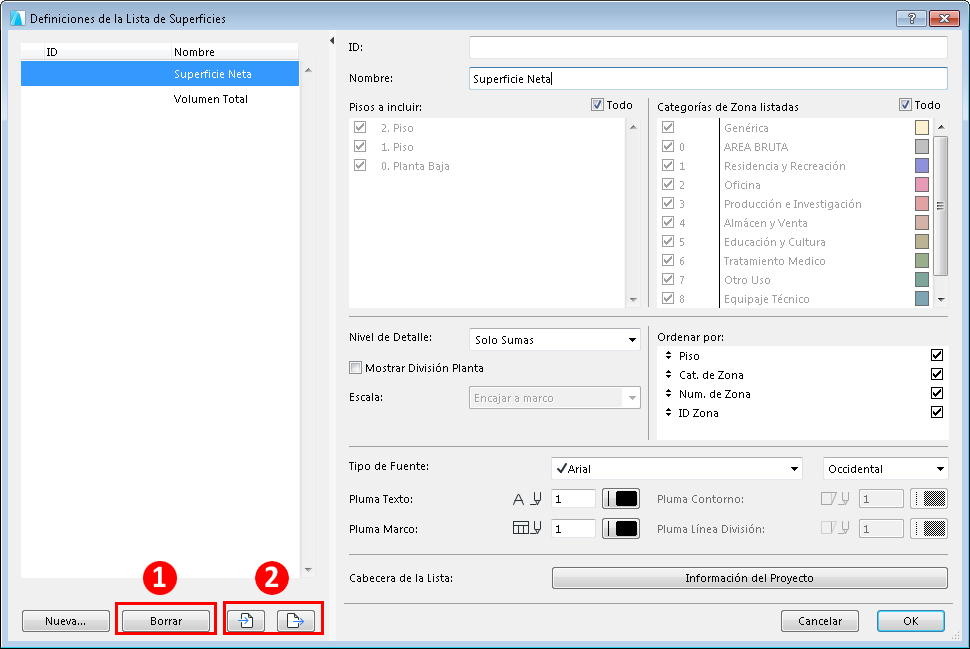Click the 1. Piso story row

(487, 147)
